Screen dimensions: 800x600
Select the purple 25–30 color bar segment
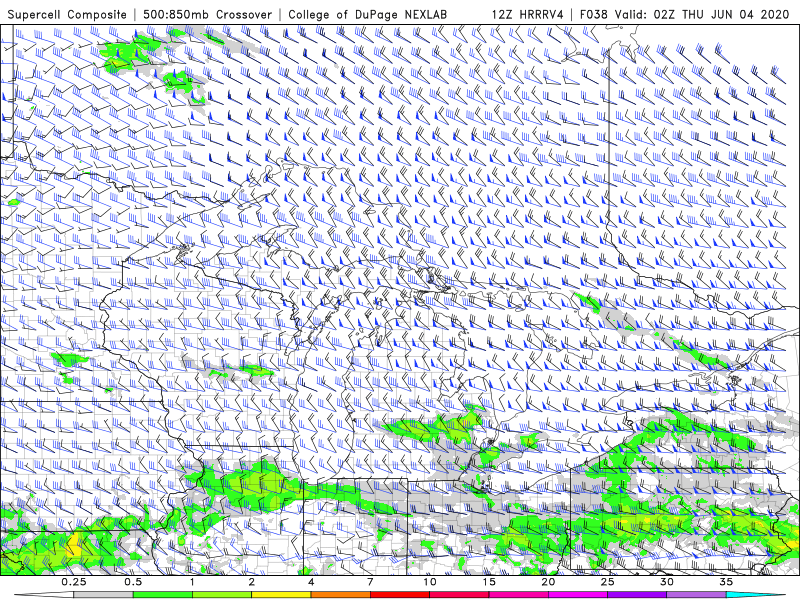coord(637,595)
